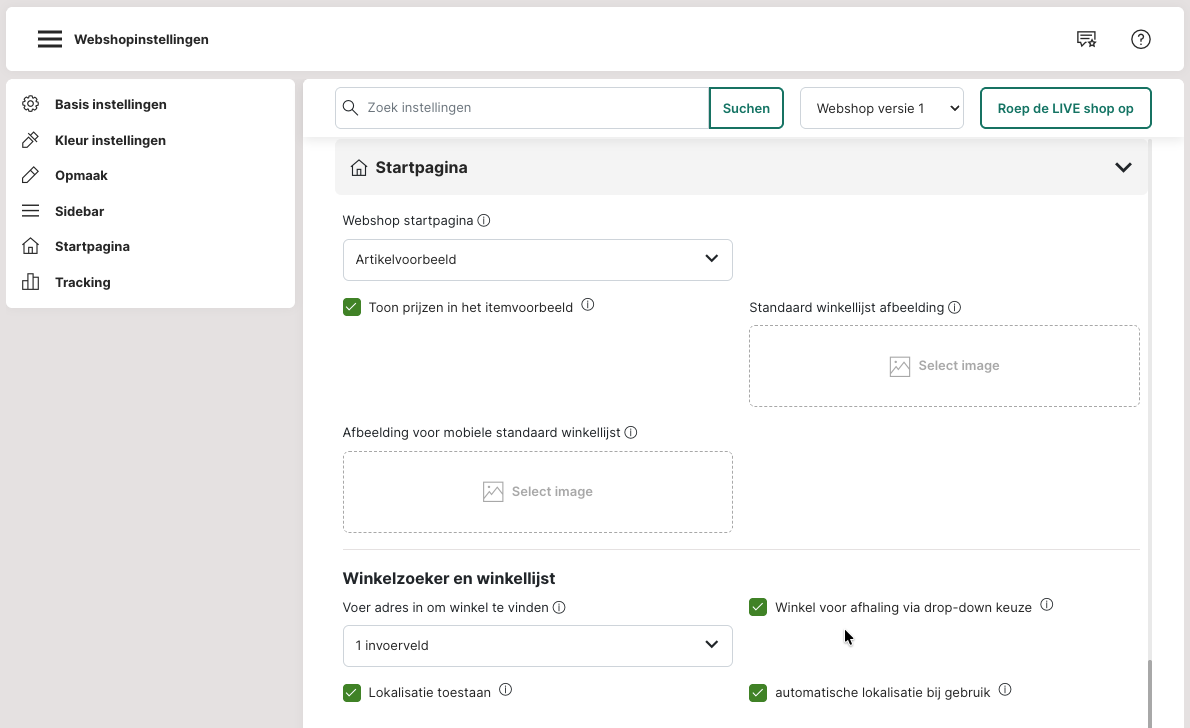Viewport: 1190px width, 728px height.
Task: Open the feedback chat icon
Action: click(x=1085, y=39)
